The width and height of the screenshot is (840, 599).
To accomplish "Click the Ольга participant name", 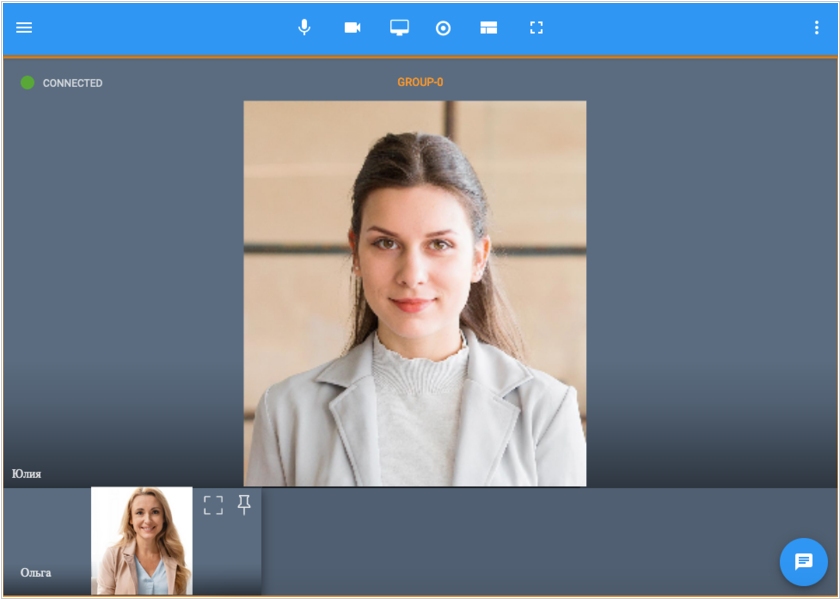I will coord(36,573).
